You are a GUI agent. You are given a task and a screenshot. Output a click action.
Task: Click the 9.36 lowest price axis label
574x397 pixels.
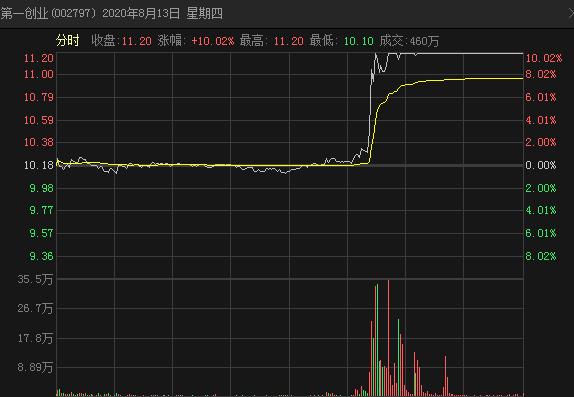41,256
